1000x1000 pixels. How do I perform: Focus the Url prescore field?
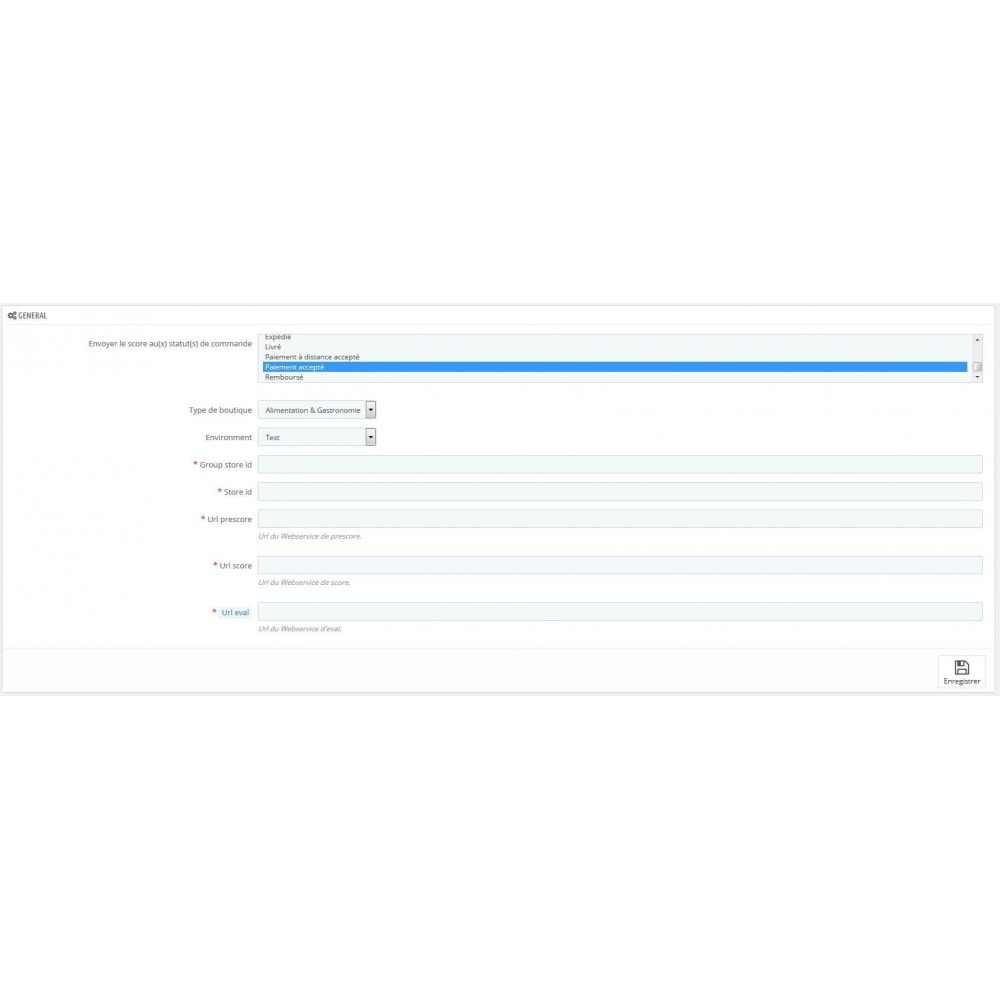point(620,518)
